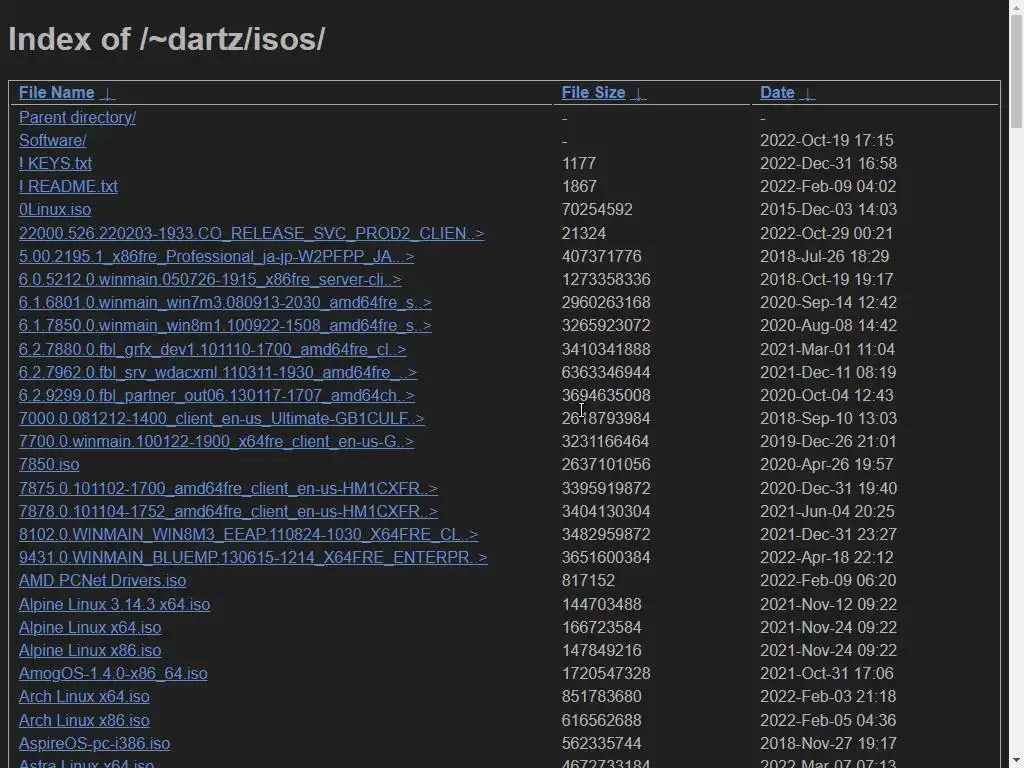Download 5.00.2195.1_x86fre_Professional_ja-jp file
The width and height of the screenshot is (1024, 768).
pos(216,256)
